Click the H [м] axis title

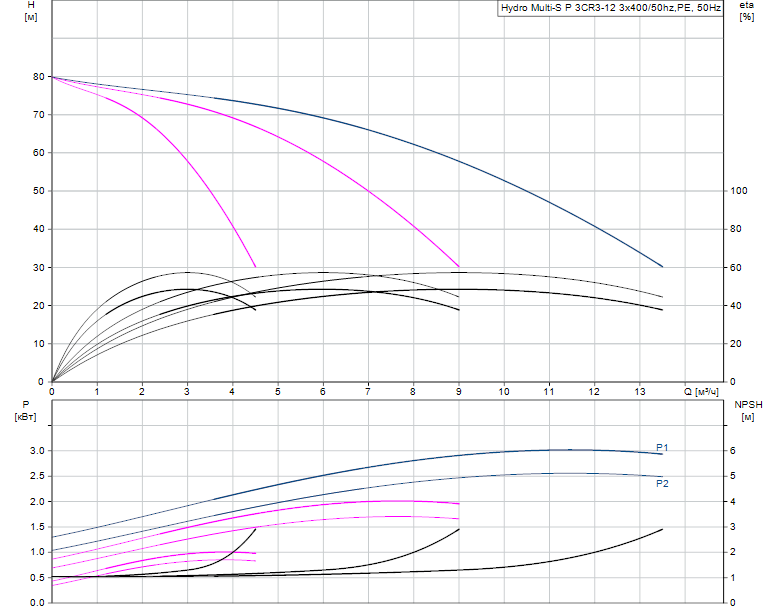tap(31, 11)
